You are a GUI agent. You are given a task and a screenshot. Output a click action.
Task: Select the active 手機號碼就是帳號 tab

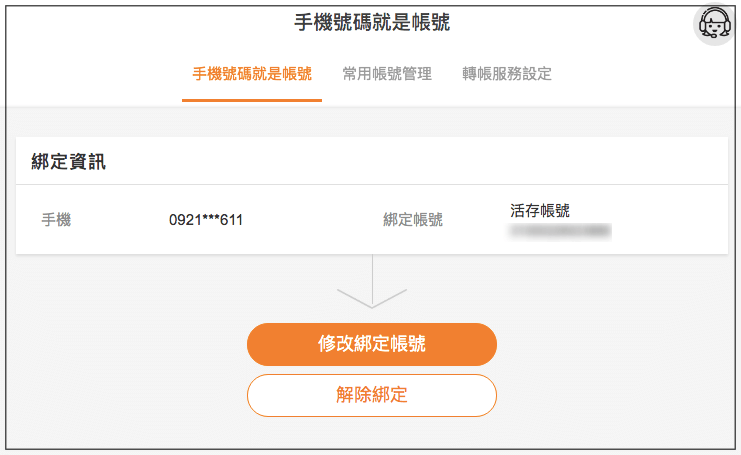coord(252,74)
